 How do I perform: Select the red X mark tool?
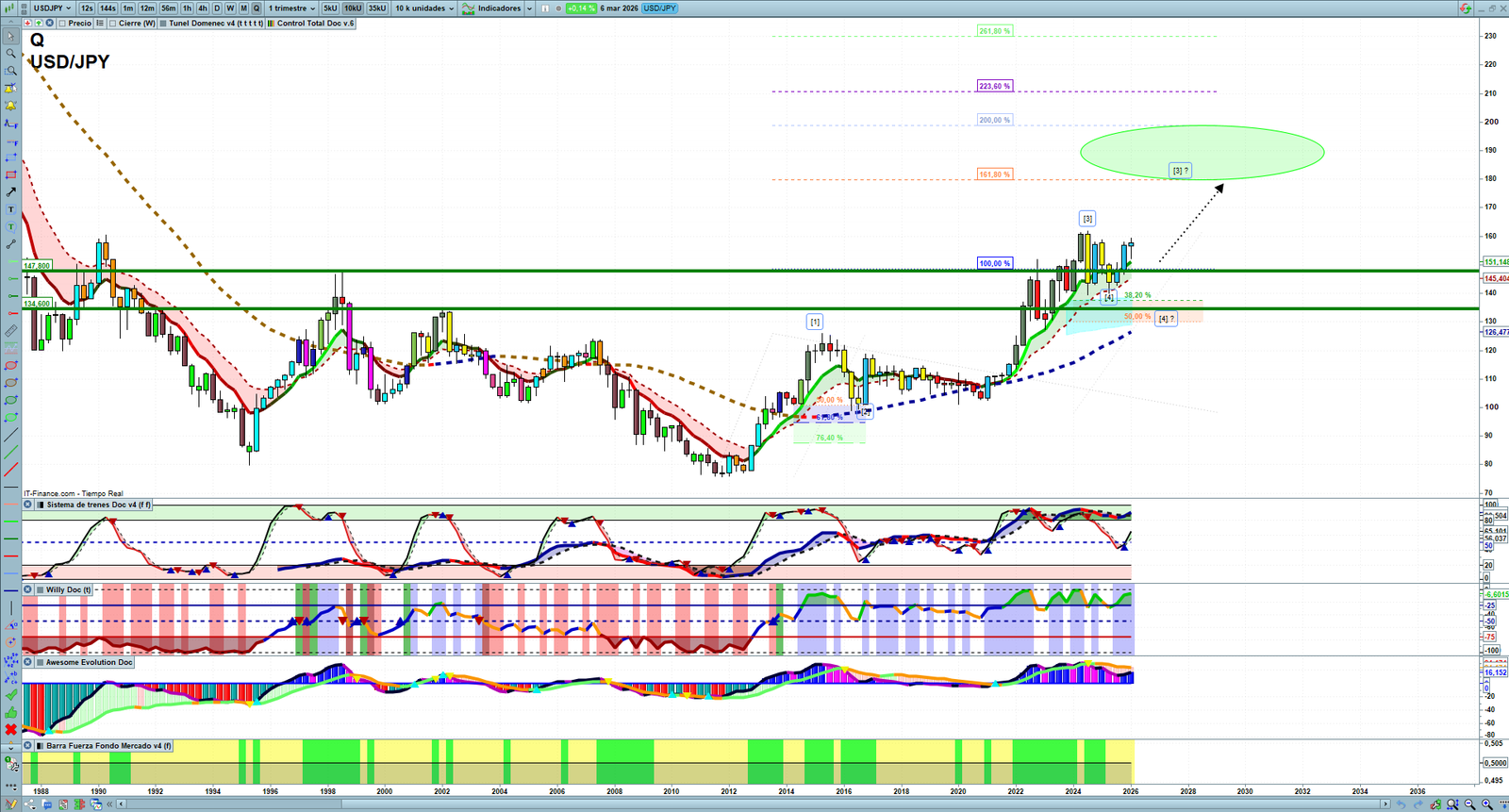pyautogui.click(x=10, y=729)
